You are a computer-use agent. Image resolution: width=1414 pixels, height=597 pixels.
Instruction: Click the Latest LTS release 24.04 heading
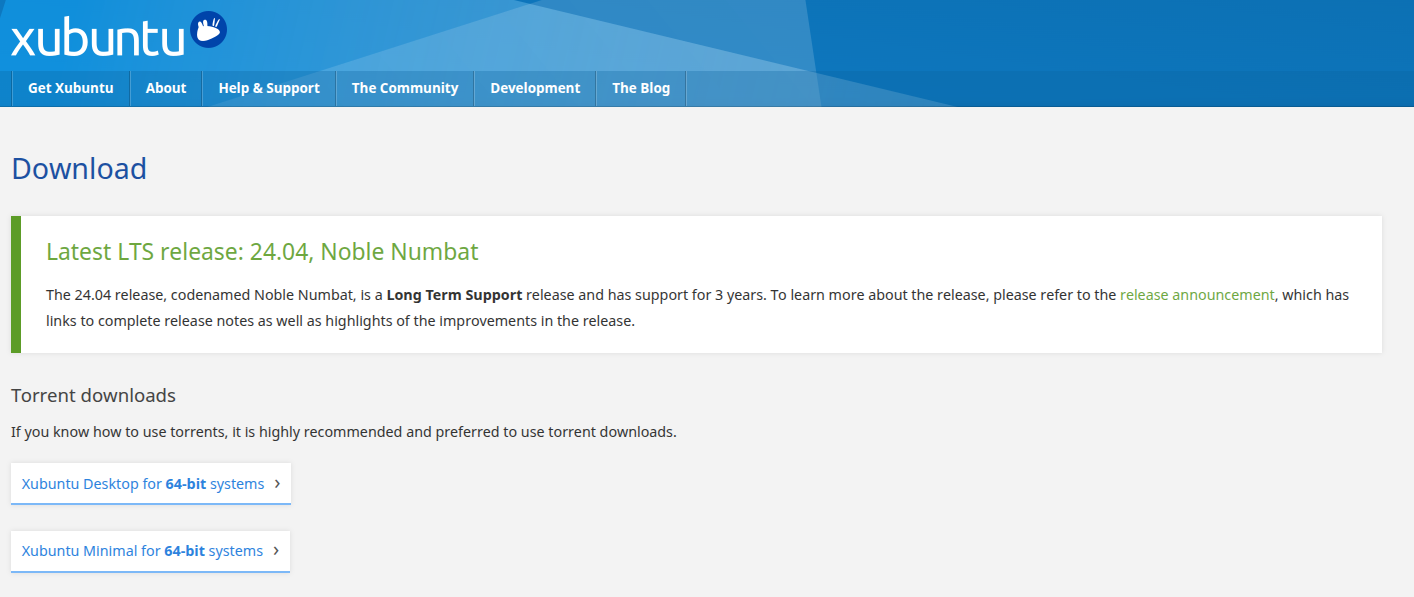coord(262,251)
